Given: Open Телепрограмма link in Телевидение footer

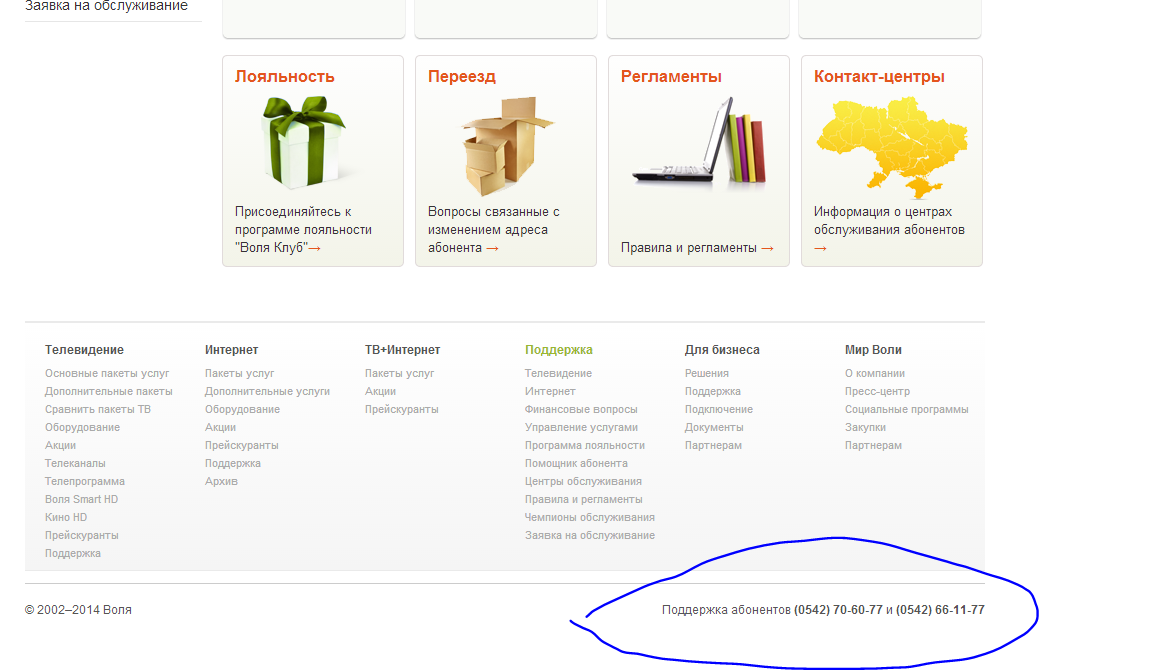Looking at the screenshot, I should [x=85, y=481].
